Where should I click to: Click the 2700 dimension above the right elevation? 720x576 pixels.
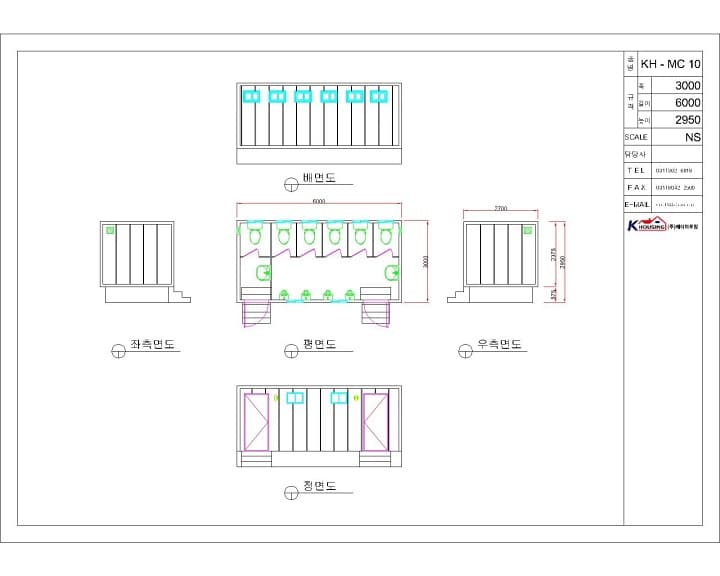[x=501, y=208]
